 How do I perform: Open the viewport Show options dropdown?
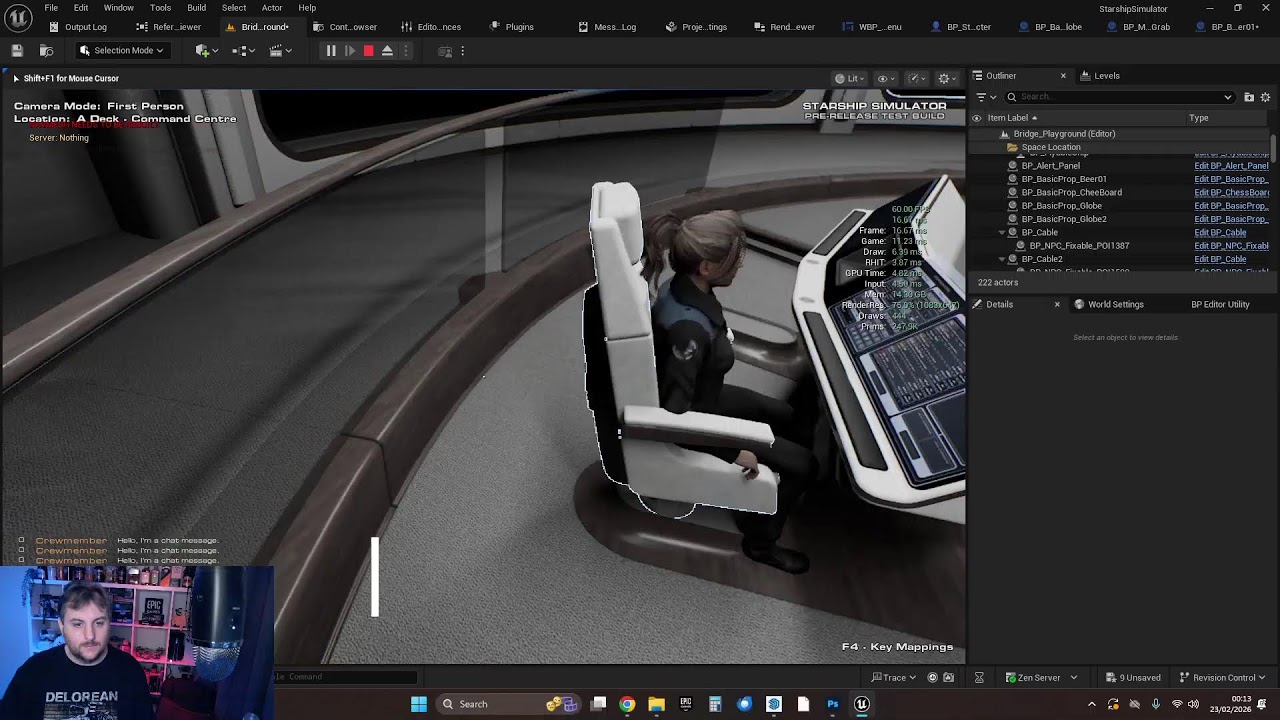884,78
